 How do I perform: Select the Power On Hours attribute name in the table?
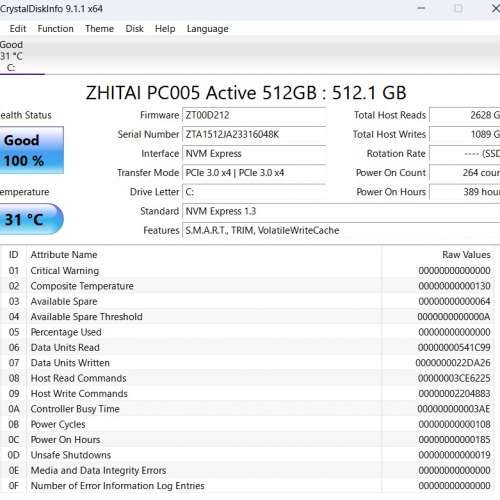(65, 440)
